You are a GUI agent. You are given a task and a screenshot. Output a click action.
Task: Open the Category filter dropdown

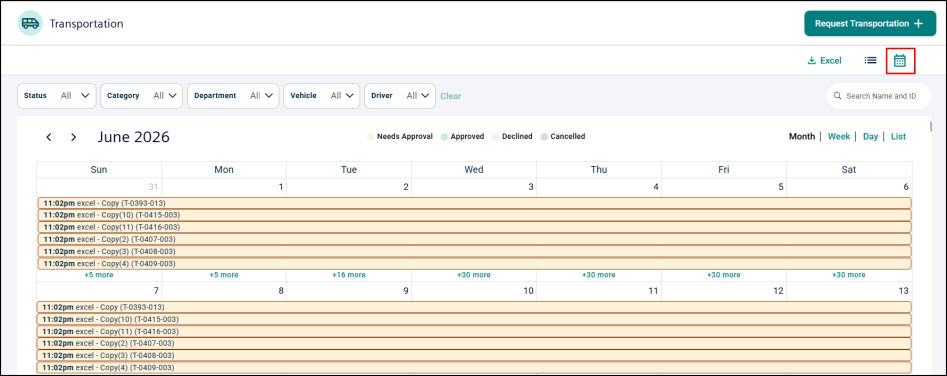click(x=141, y=96)
